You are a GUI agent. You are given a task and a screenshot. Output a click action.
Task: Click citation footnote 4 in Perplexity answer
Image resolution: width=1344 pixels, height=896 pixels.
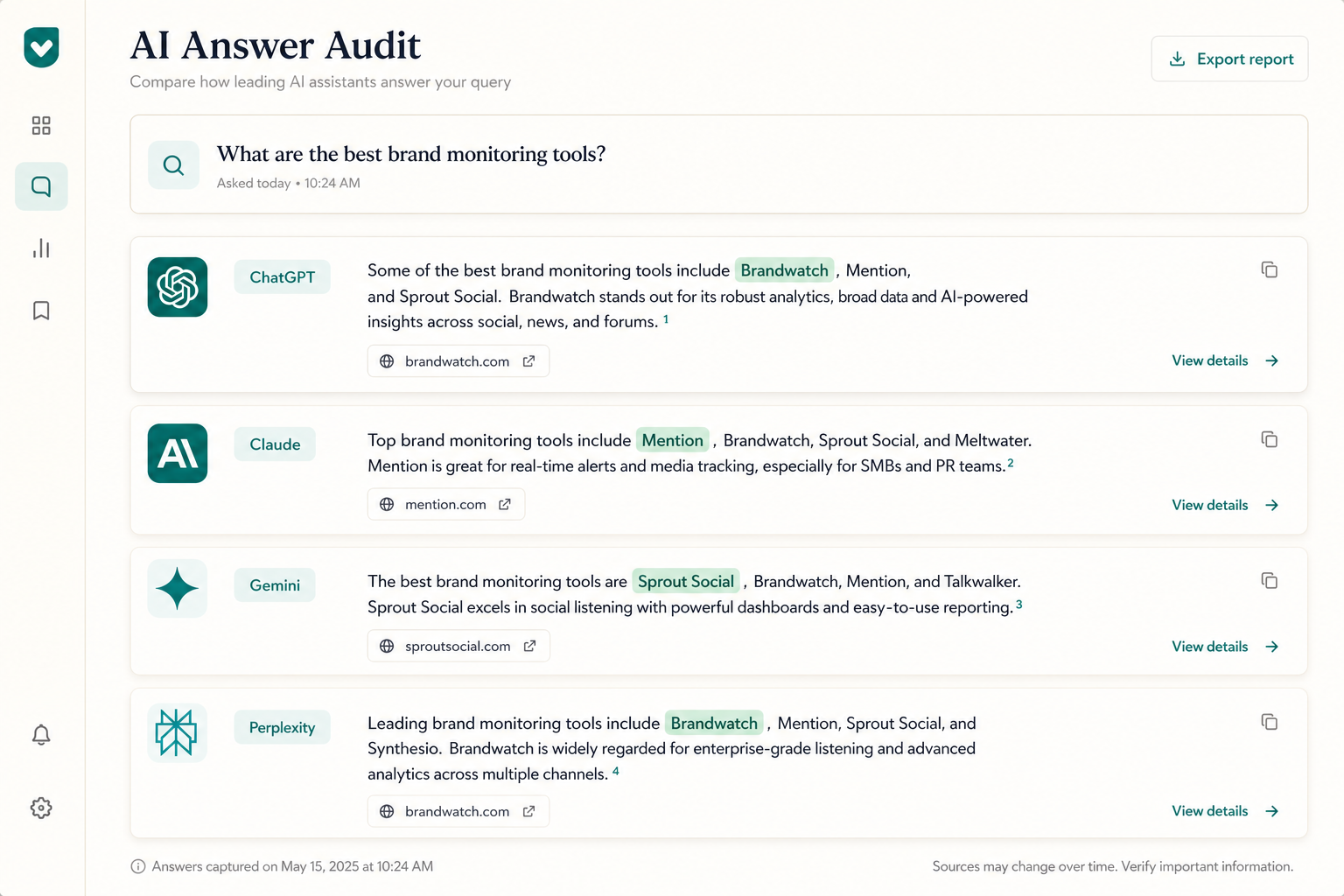615,771
